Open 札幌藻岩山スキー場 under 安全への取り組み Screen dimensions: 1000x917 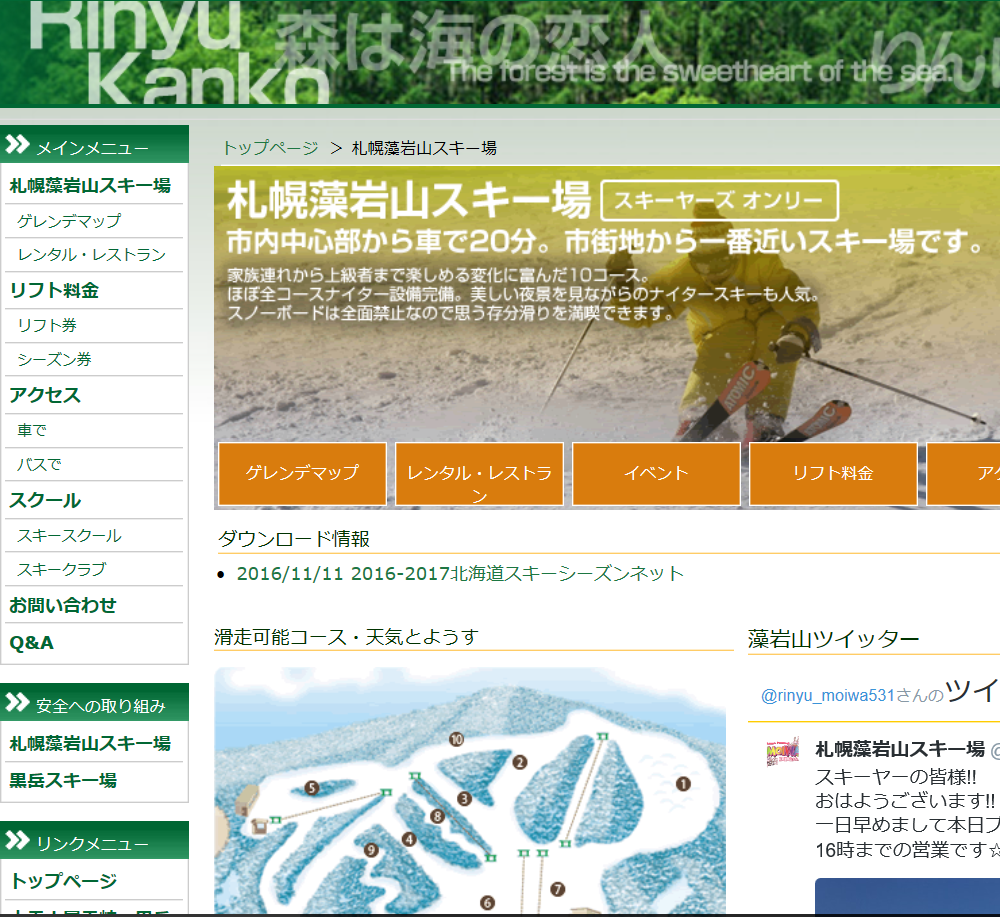click(x=90, y=743)
